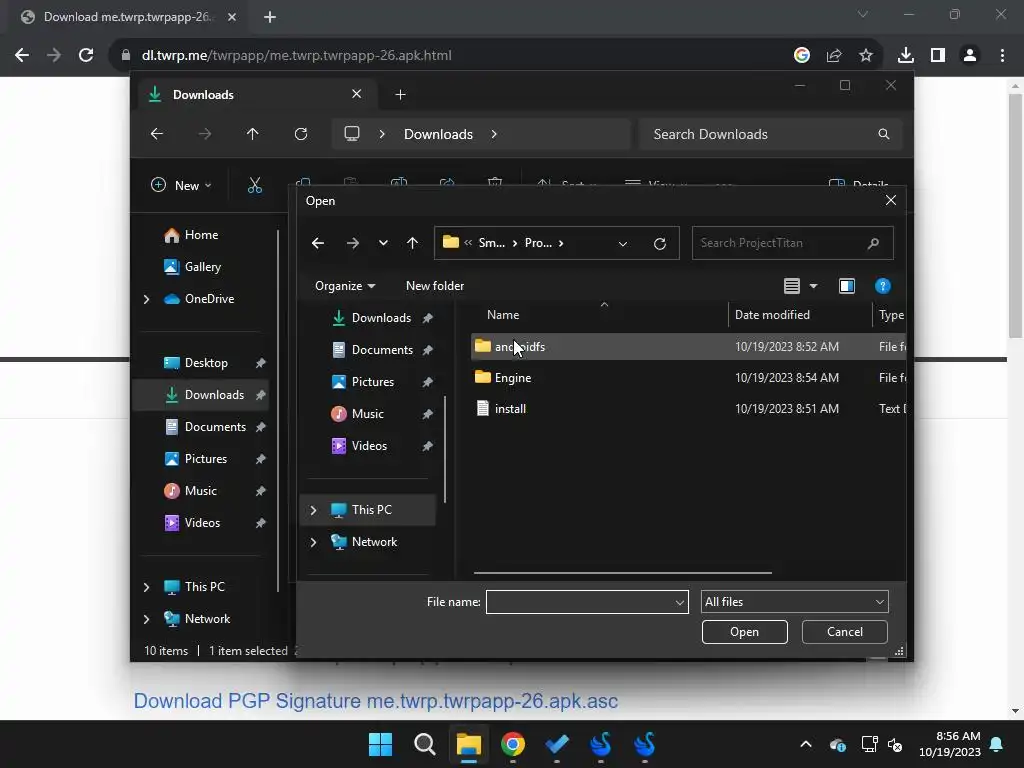Go forward in the Open dialog
Viewport: 1024px width, 768px height.
point(353,243)
